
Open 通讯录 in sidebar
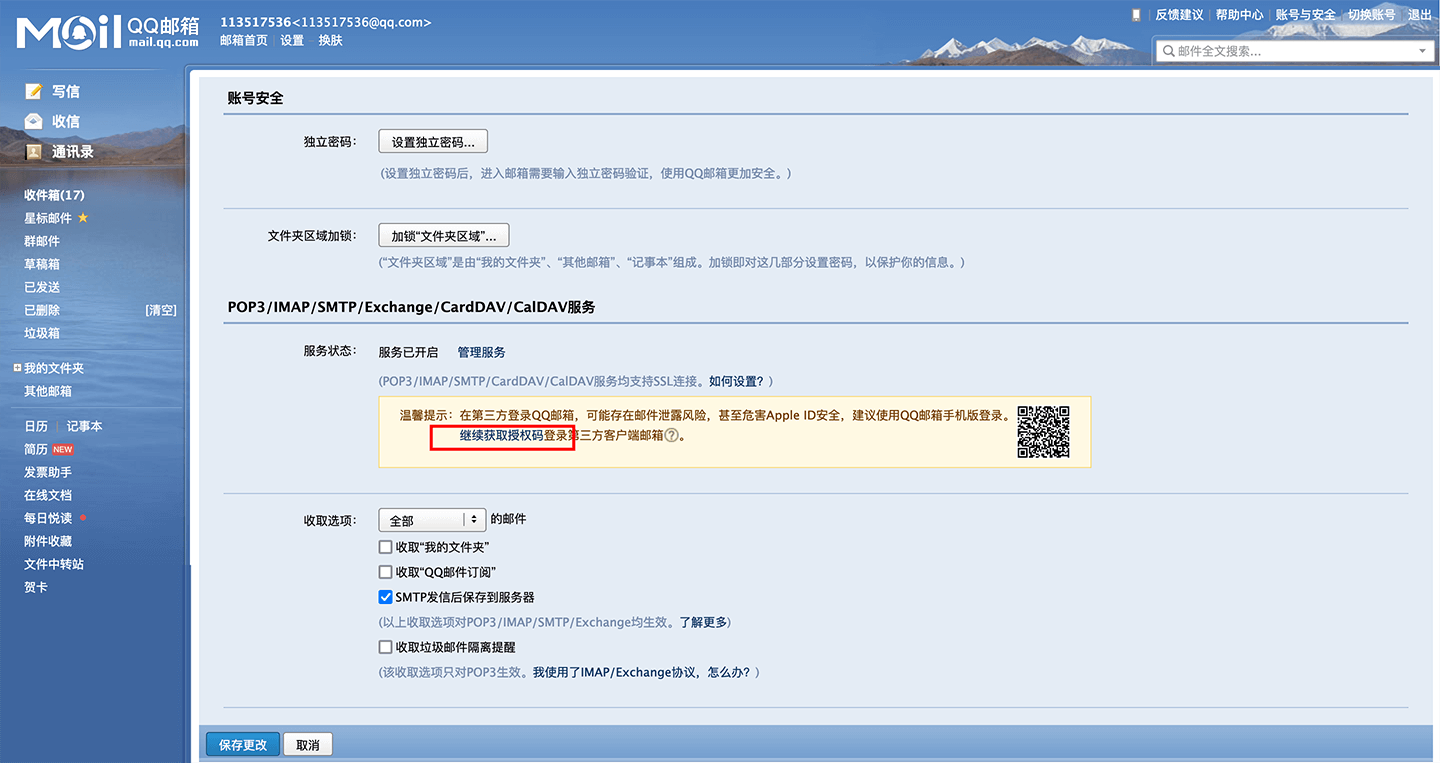(73, 152)
